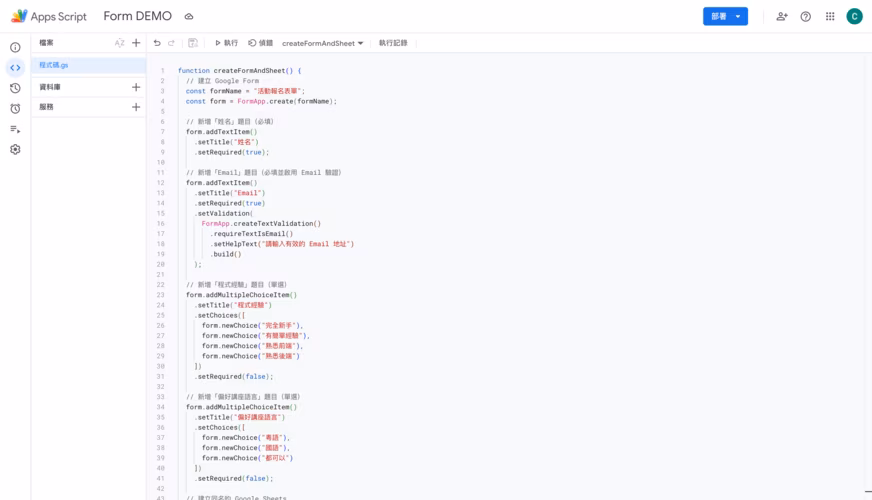
Task: Click the setHelpText line in code
Action: pos(282,244)
